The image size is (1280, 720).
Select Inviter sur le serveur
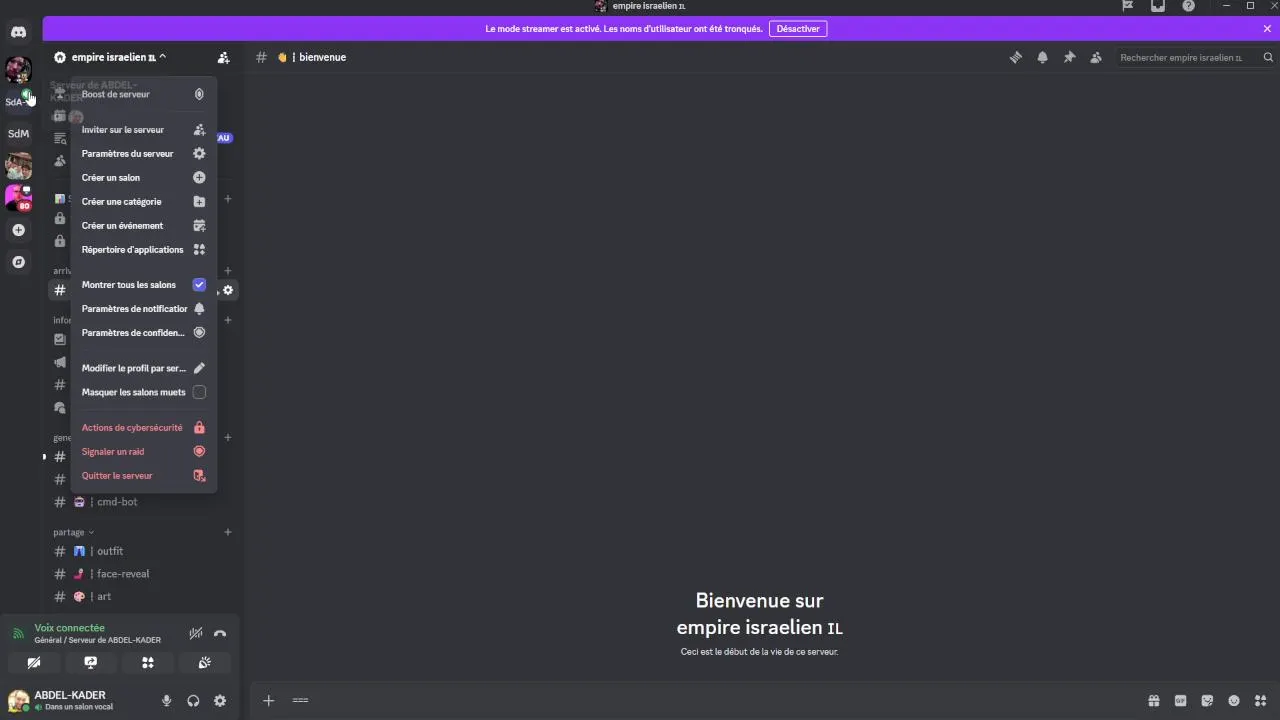click(x=143, y=130)
